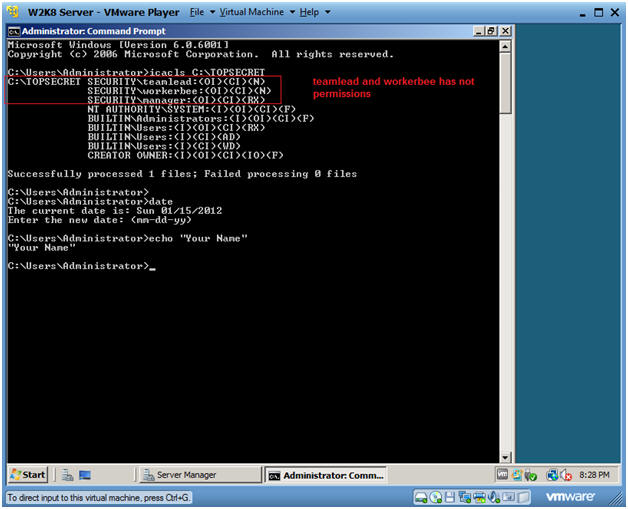Click Command Prompt scrollbar down arrow

(x=505, y=457)
